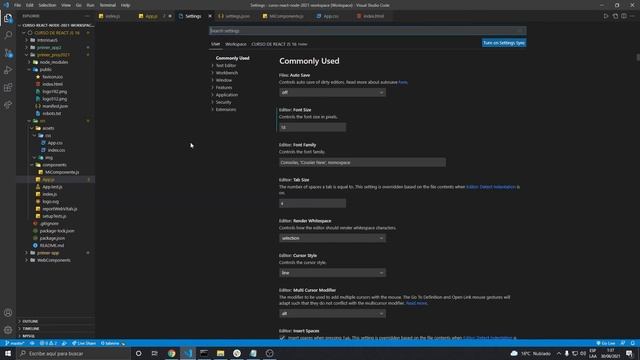Image resolution: width=640 pixels, height=360 pixels.
Task: Open the Multi Cursor Modifier dropdown
Action: point(332,313)
